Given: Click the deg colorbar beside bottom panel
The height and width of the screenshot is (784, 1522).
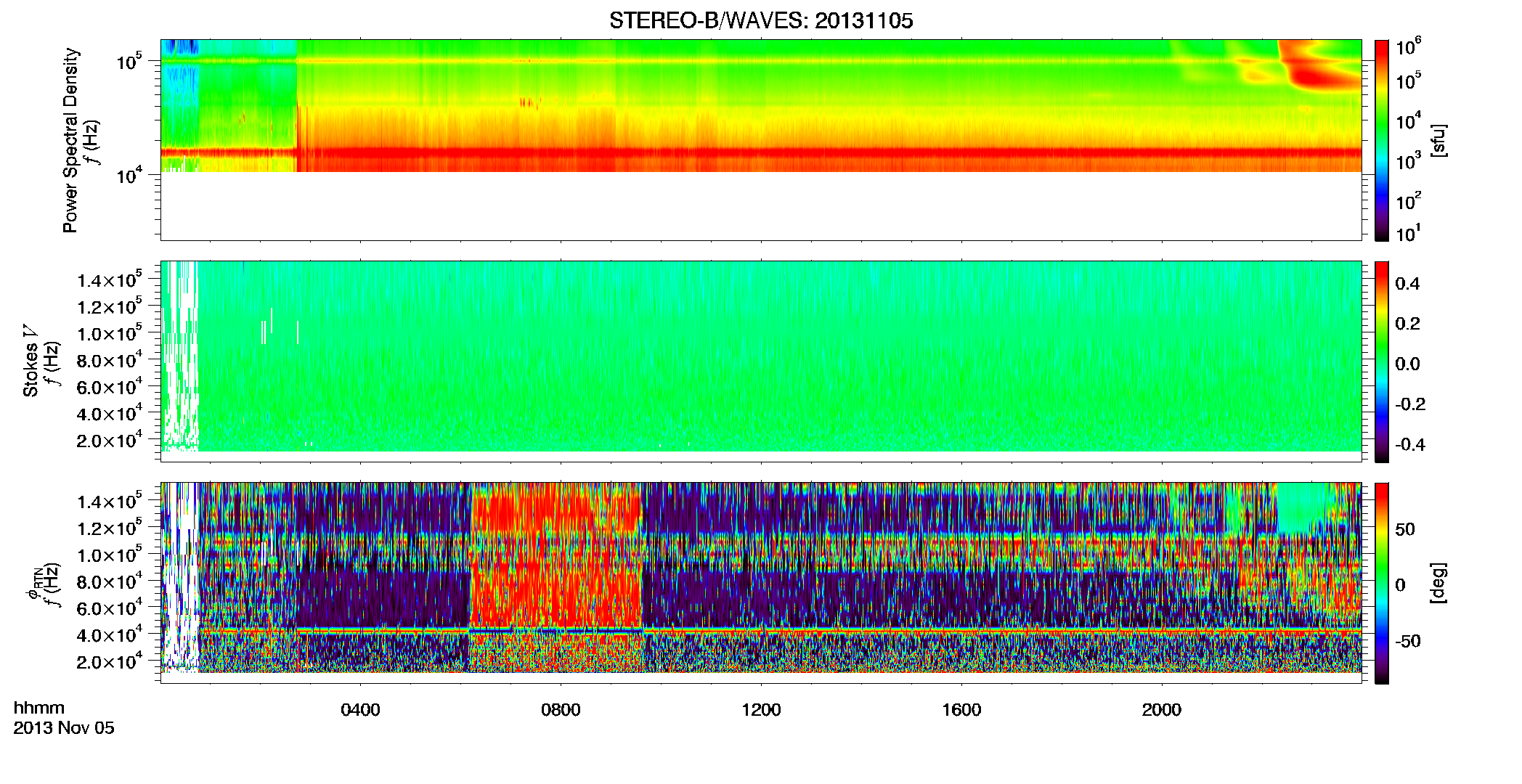Looking at the screenshot, I should 1382,583.
